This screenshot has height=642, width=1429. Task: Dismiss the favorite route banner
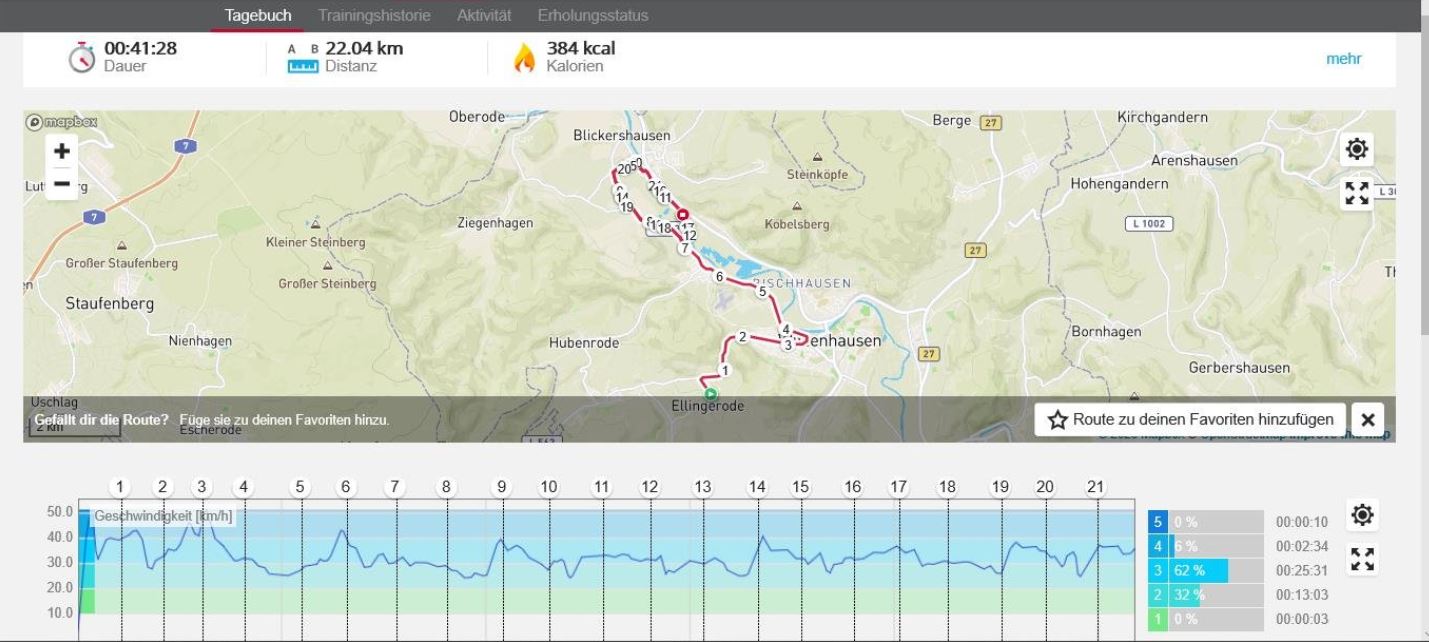click(1368, 420)
